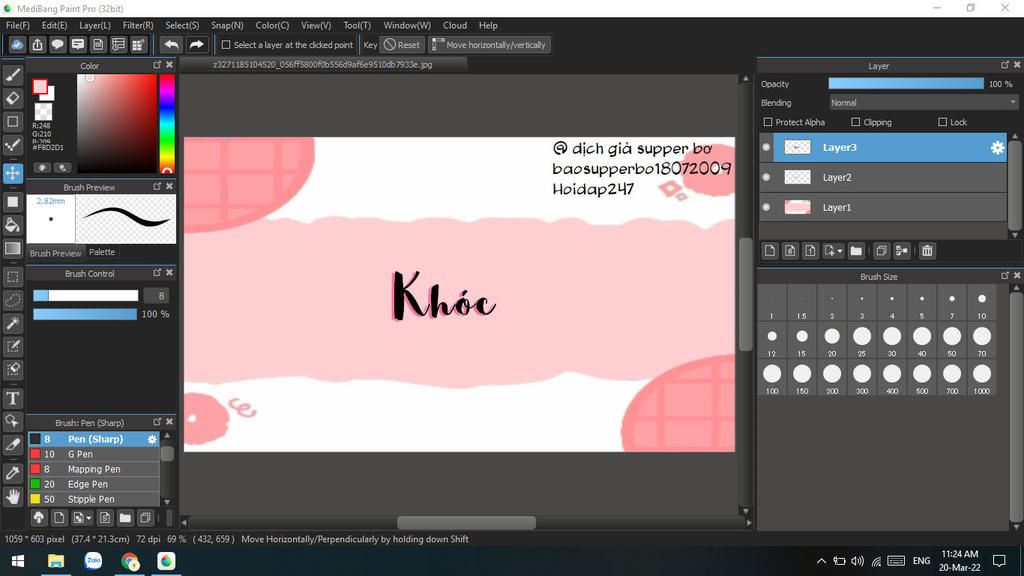Expand the add-layer dropdown arrow
This screenshot has width=1024, height=576.
840,251
